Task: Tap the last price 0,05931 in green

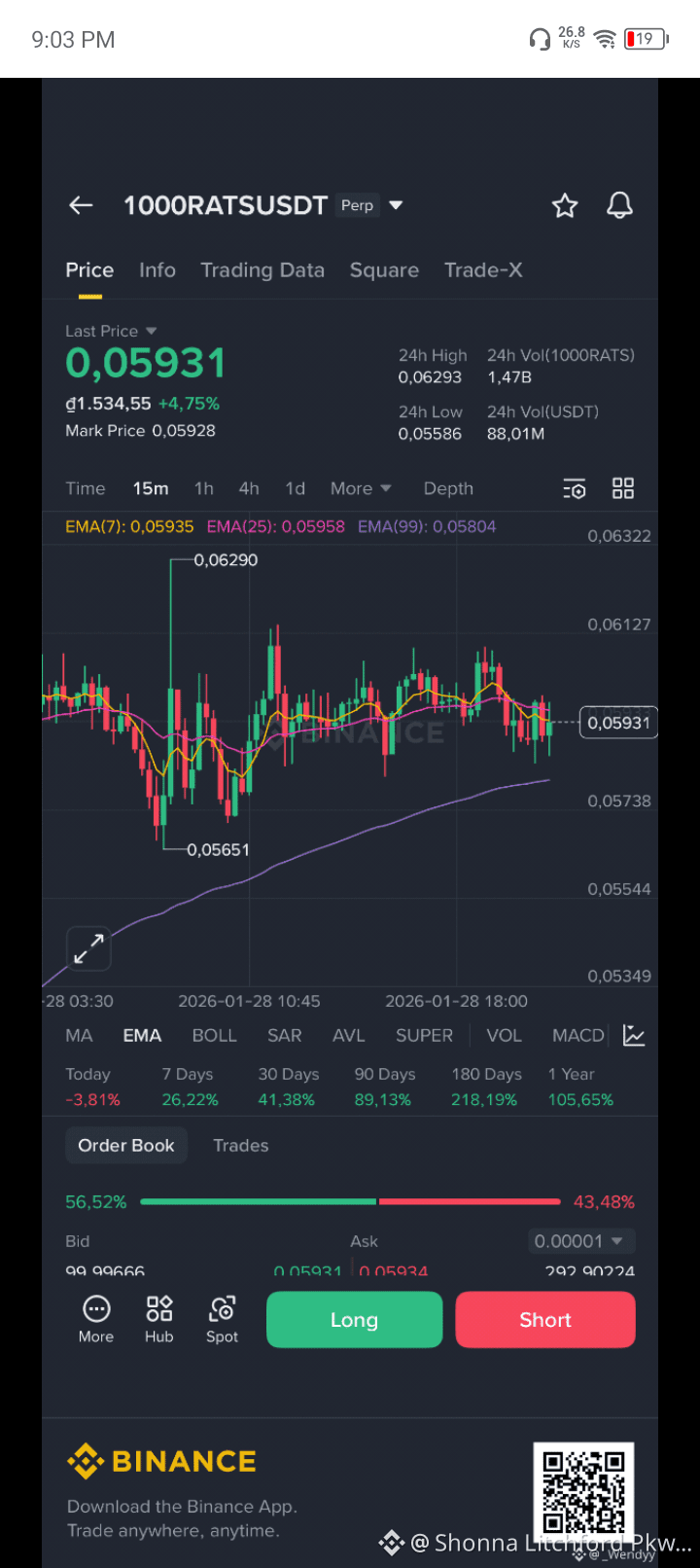Action: [146, 364]
